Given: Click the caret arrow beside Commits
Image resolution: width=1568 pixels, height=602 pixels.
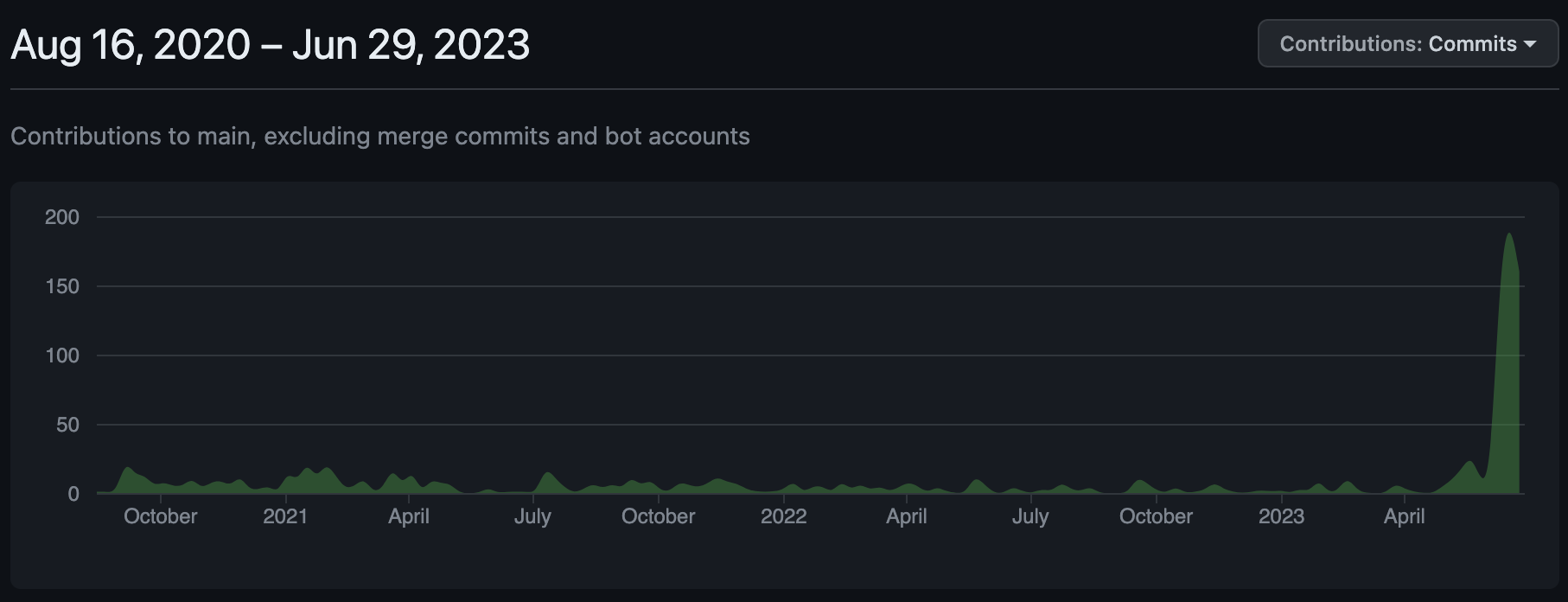Looking at the screenshot, I should [x=1530, y=44].
